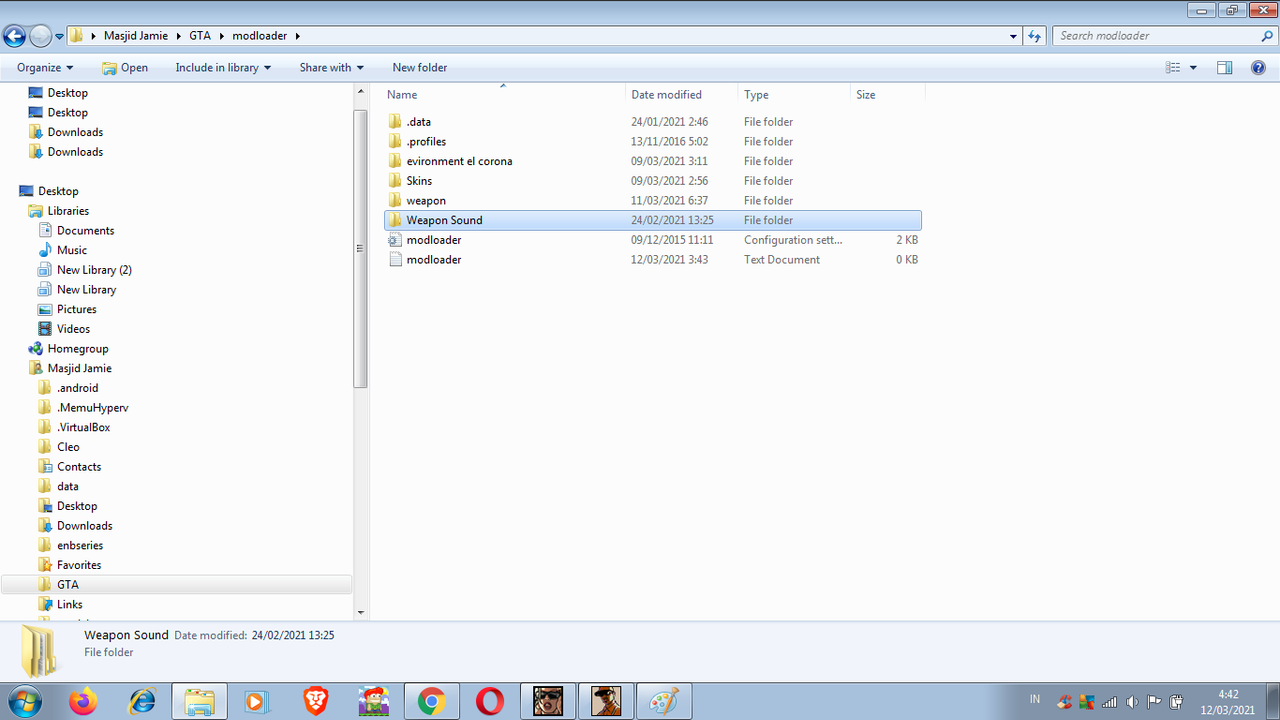Go to GTA in the address breadcrumb

(200, 36)
